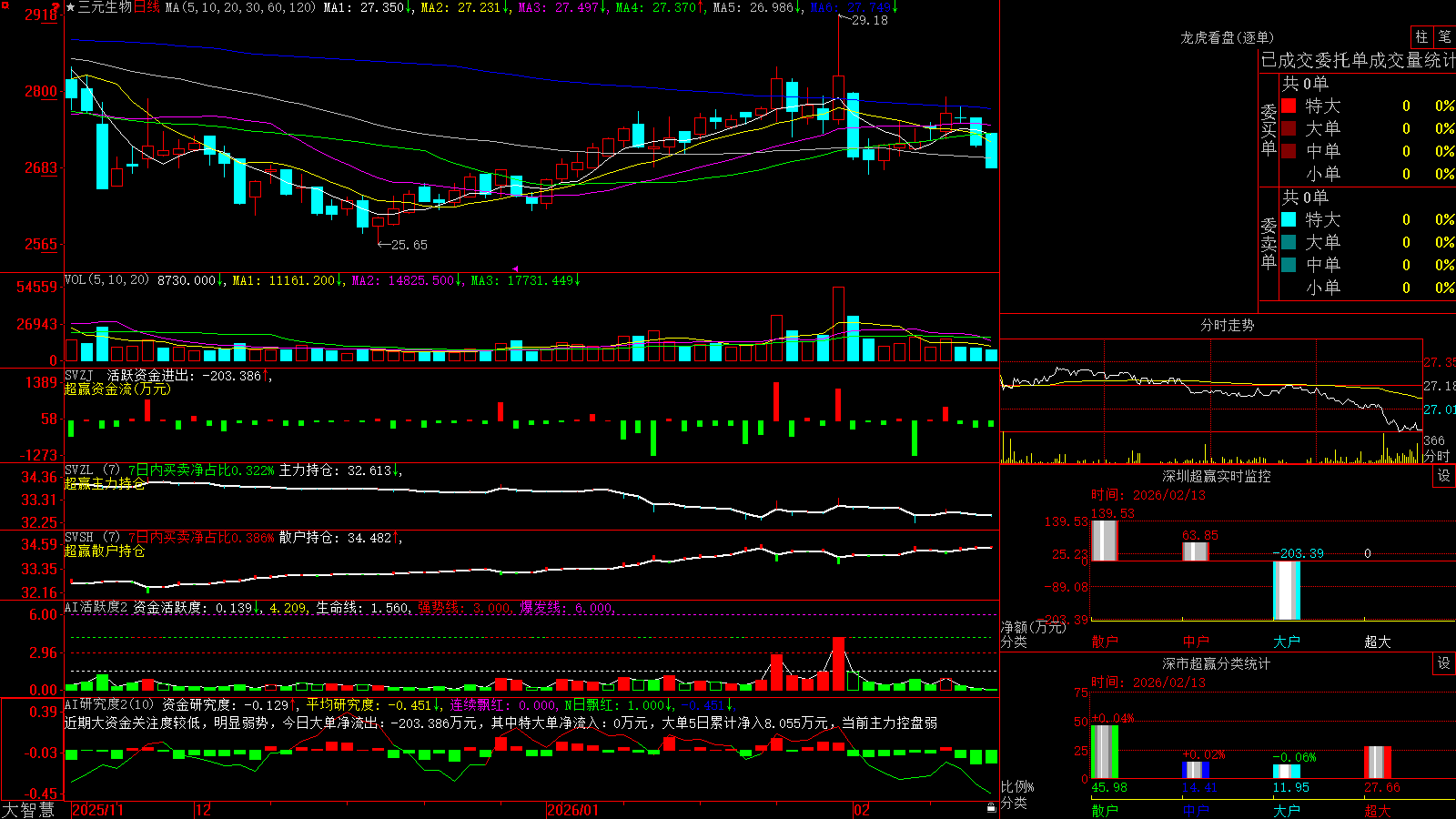This screenshot has width=1456, height=819.
Task: Click the teal 中单 swatch under 委卖单
Action: (x=1289, y=265)
